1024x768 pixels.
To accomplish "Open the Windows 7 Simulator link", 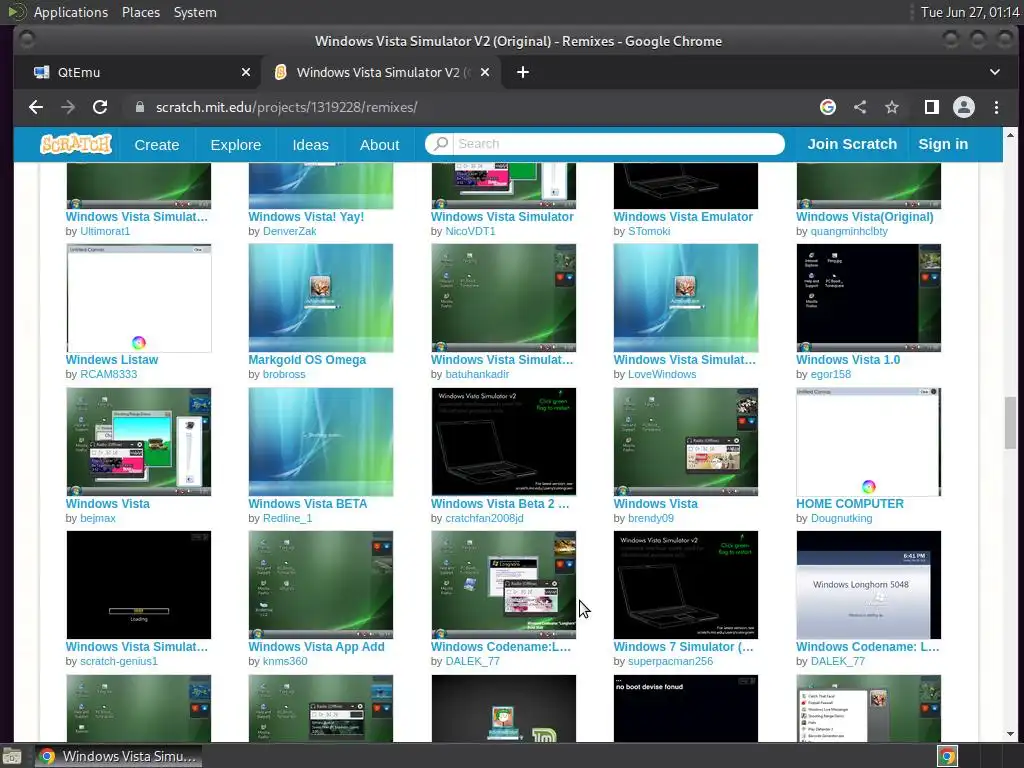I will [x=683, y=647].
